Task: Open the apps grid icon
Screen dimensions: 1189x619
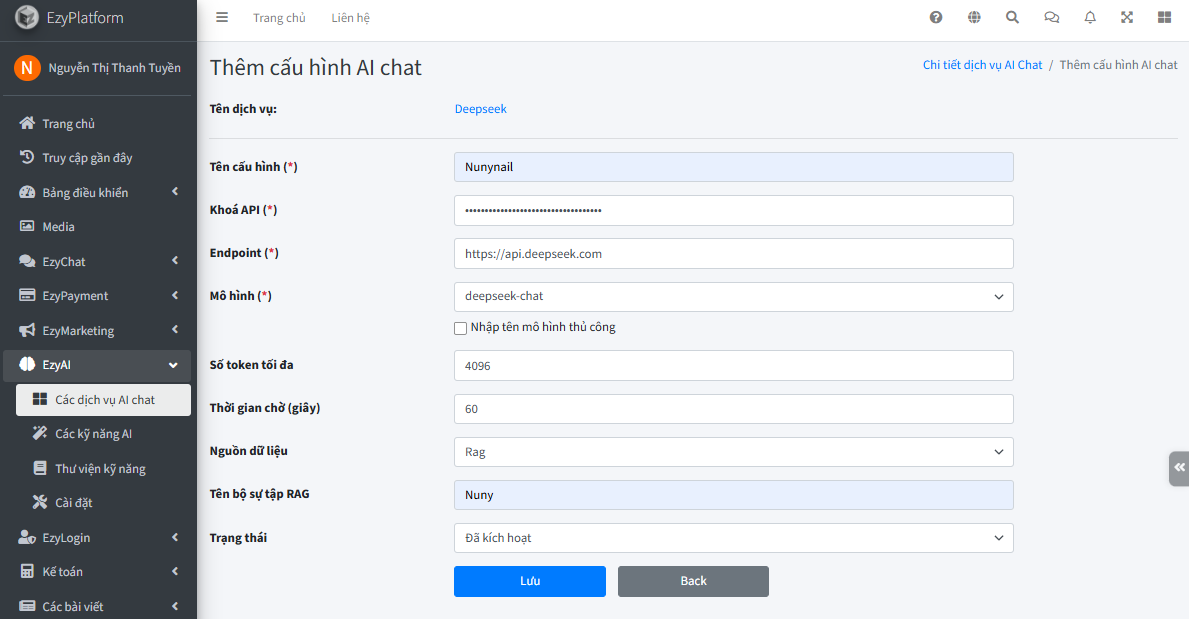Action: [x=1165, y=17]
